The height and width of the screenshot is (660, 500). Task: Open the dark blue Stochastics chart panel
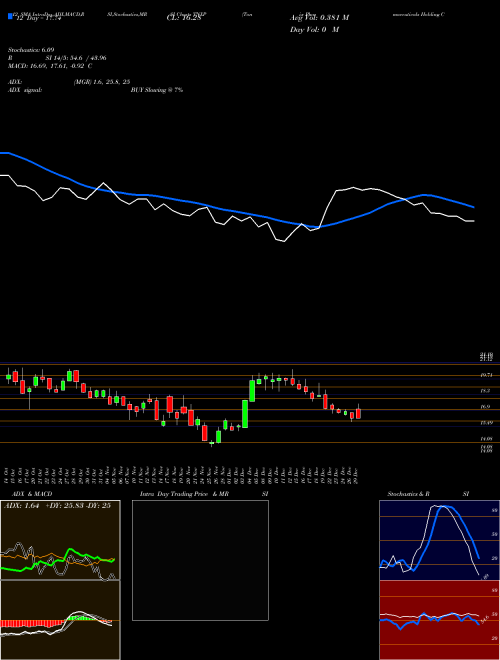coord(439,540)
